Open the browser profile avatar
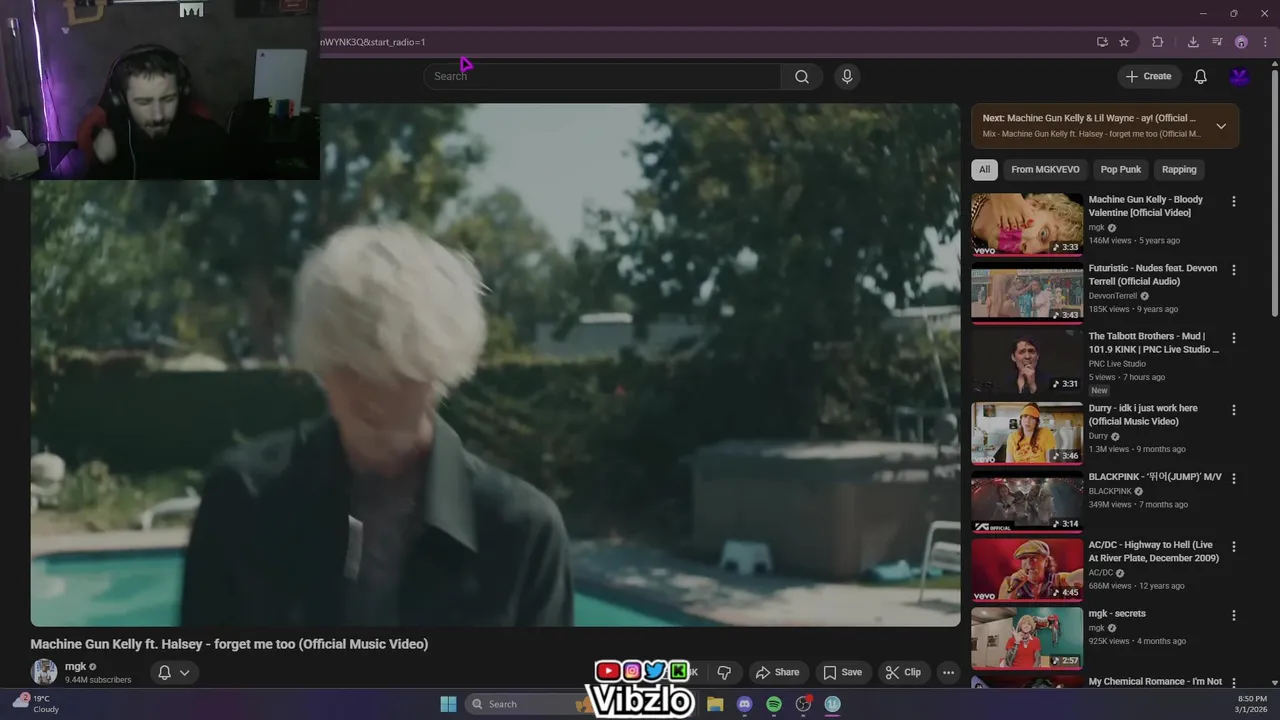 pos(1241,42)
